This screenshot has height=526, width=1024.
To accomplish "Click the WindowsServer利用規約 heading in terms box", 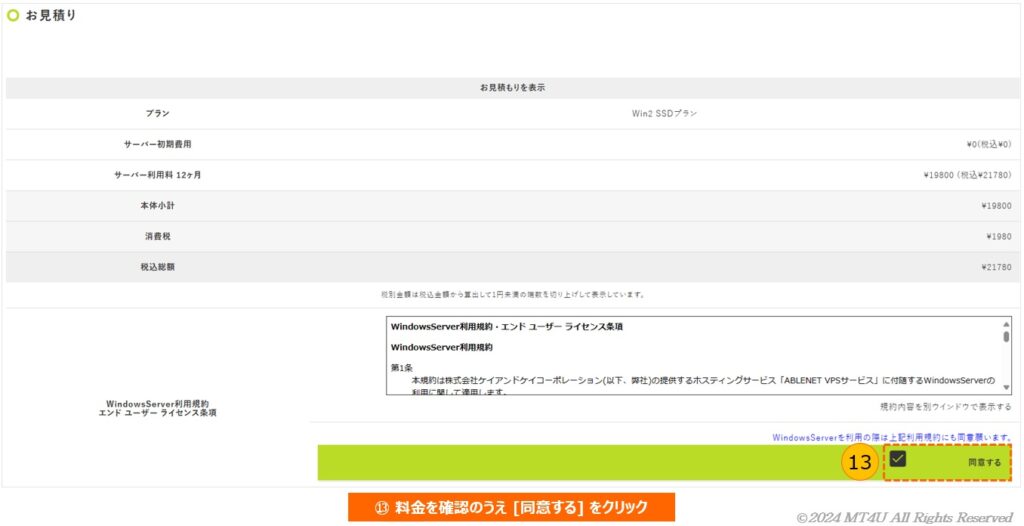I will point(441,348).
